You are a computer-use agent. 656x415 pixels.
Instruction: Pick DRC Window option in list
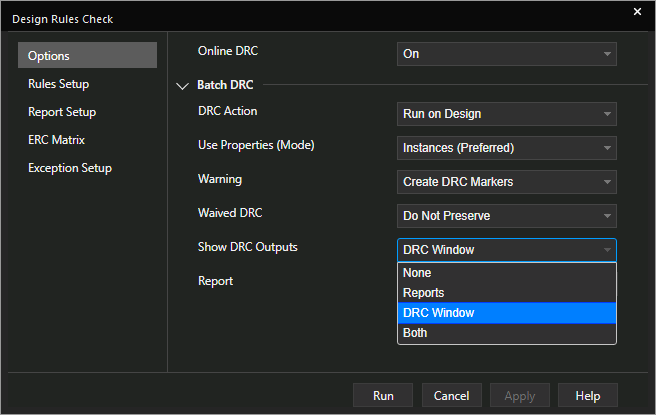click(x=506, y=313)
